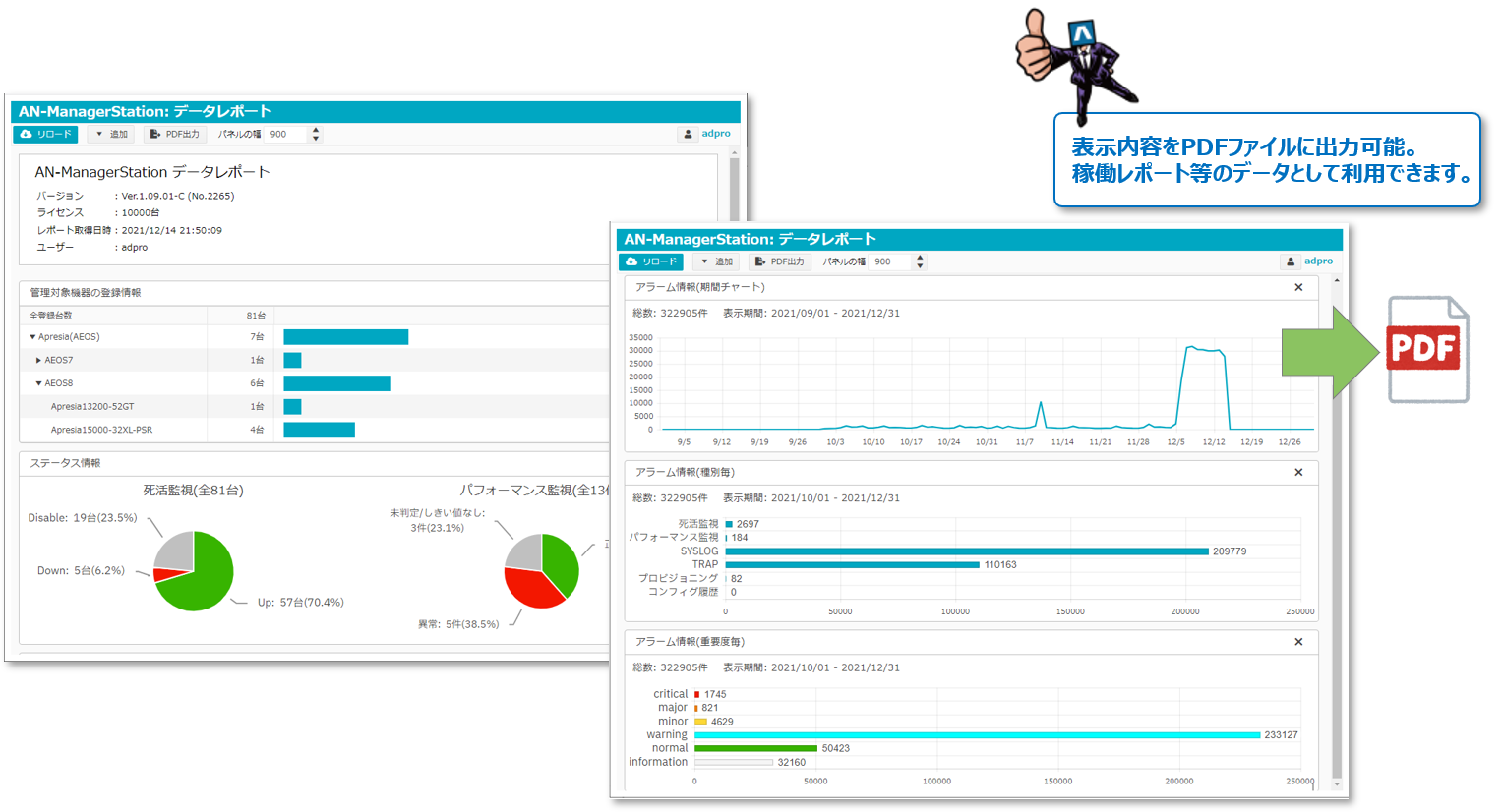Click PDF出力 button in front window

click(780, 261)
